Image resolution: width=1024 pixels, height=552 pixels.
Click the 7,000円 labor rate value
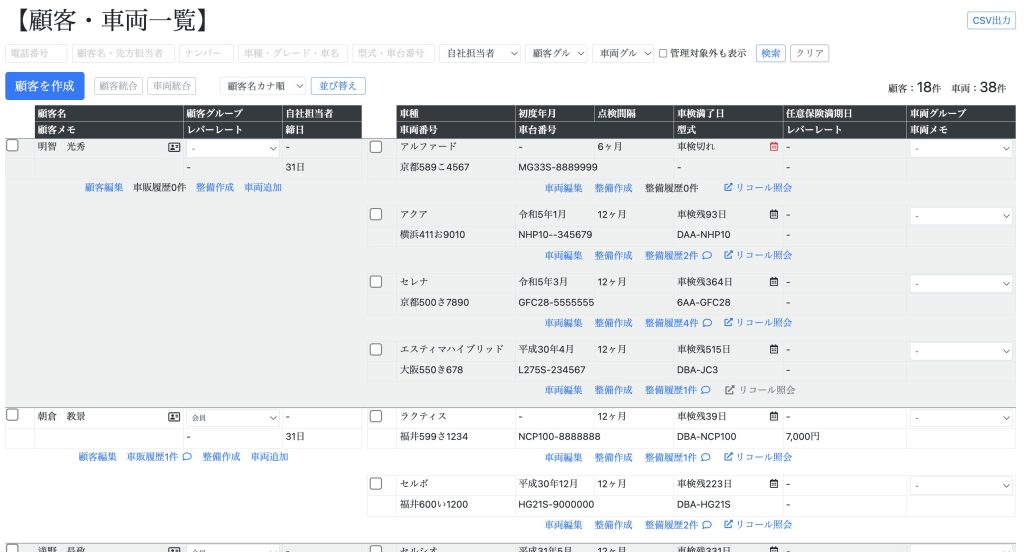click(x=803, y=436)
